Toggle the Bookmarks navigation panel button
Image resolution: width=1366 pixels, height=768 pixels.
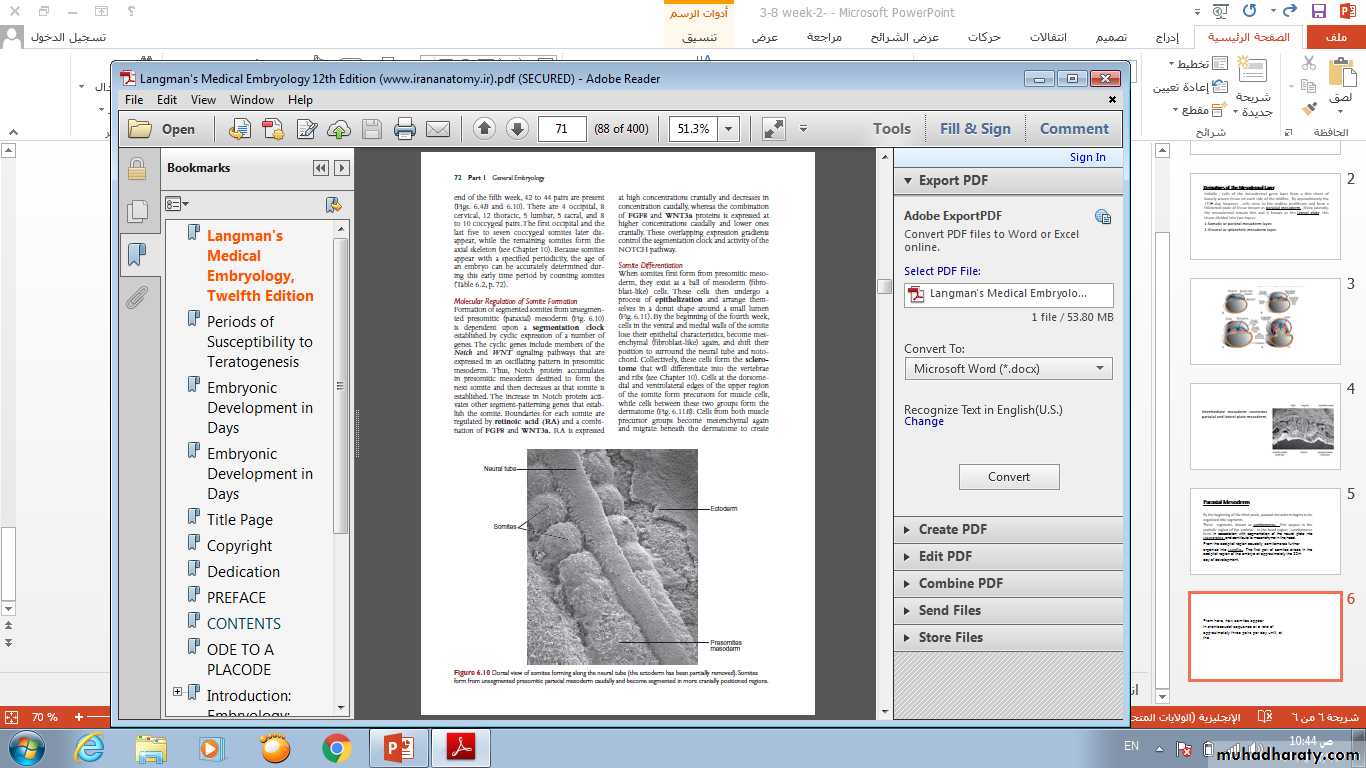tap(137, 254)
